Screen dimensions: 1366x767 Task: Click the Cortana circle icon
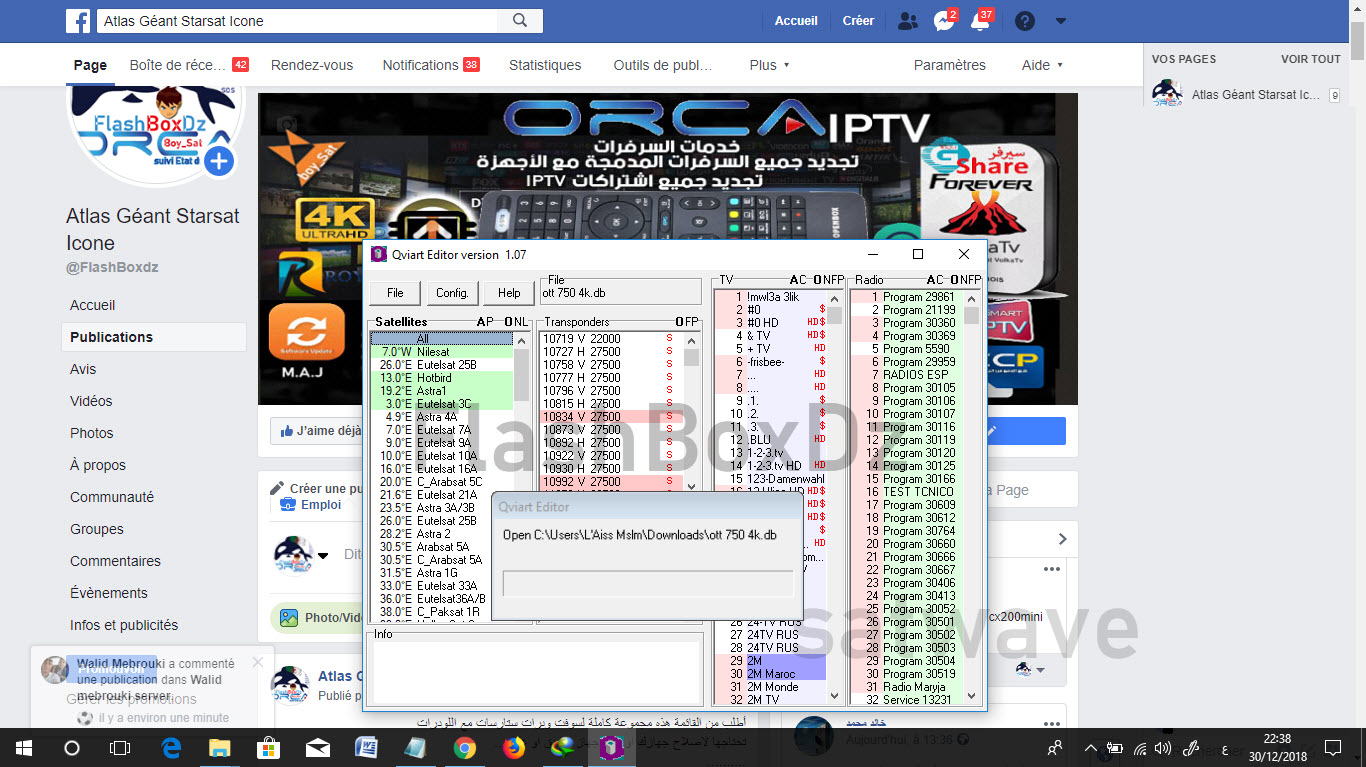[x=71, y=747]
